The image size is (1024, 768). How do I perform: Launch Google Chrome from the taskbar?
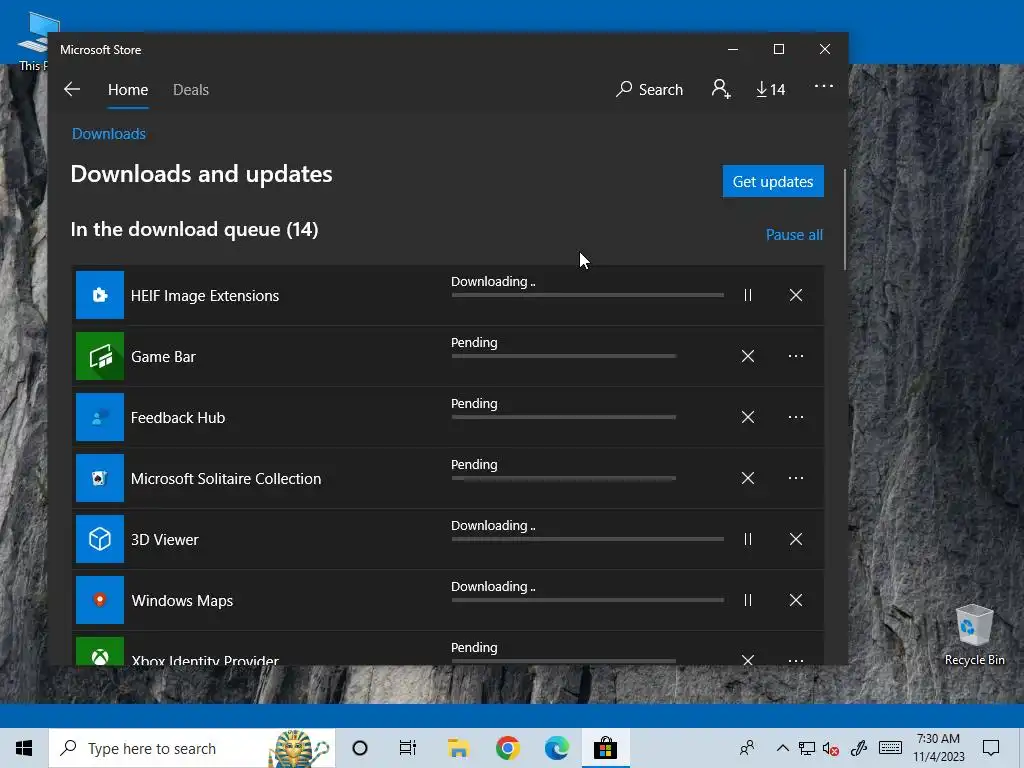pyautogui.click(x=507, y=748)
